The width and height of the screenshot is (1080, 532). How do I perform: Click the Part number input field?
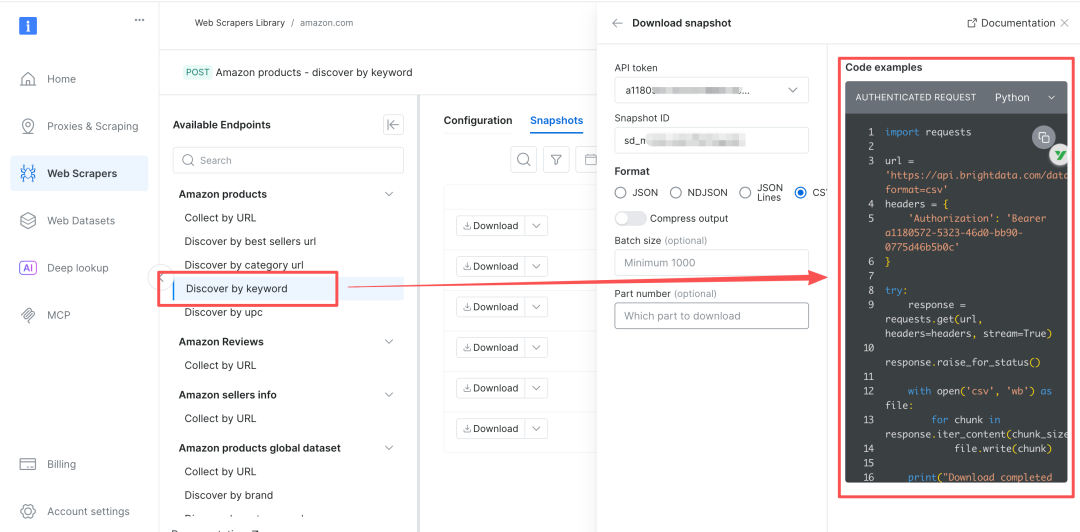tap(712, 316)
